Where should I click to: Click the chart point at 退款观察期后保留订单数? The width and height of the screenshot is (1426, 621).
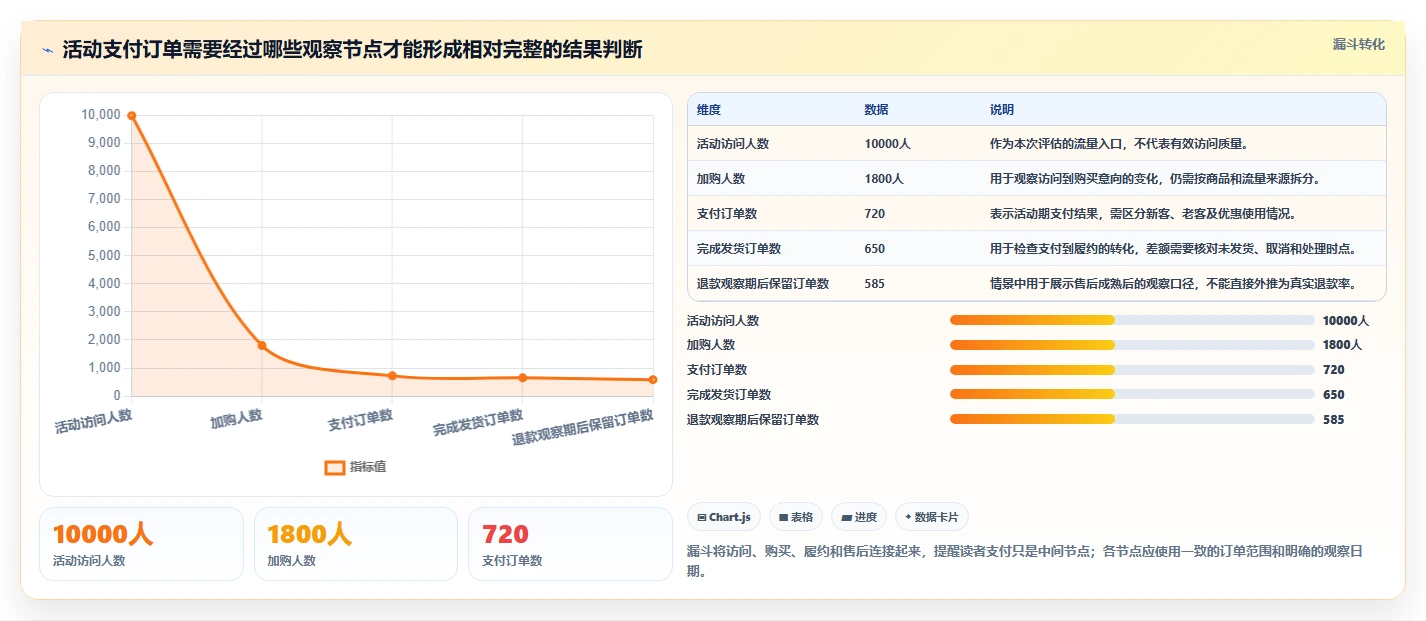[653, 380]
